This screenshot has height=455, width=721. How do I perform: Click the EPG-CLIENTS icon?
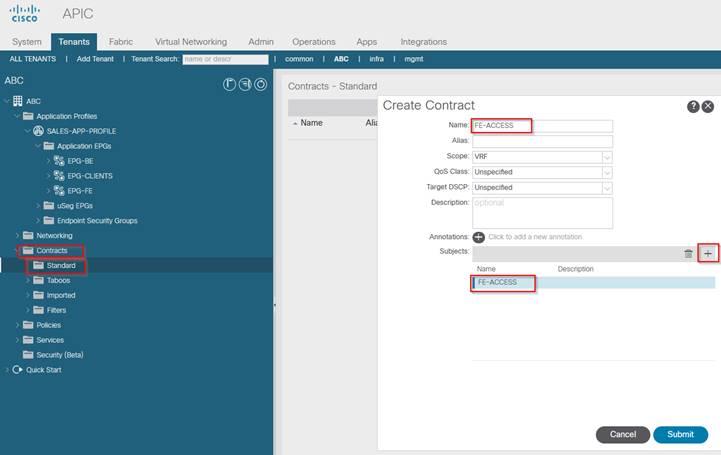tap(59, 176)
